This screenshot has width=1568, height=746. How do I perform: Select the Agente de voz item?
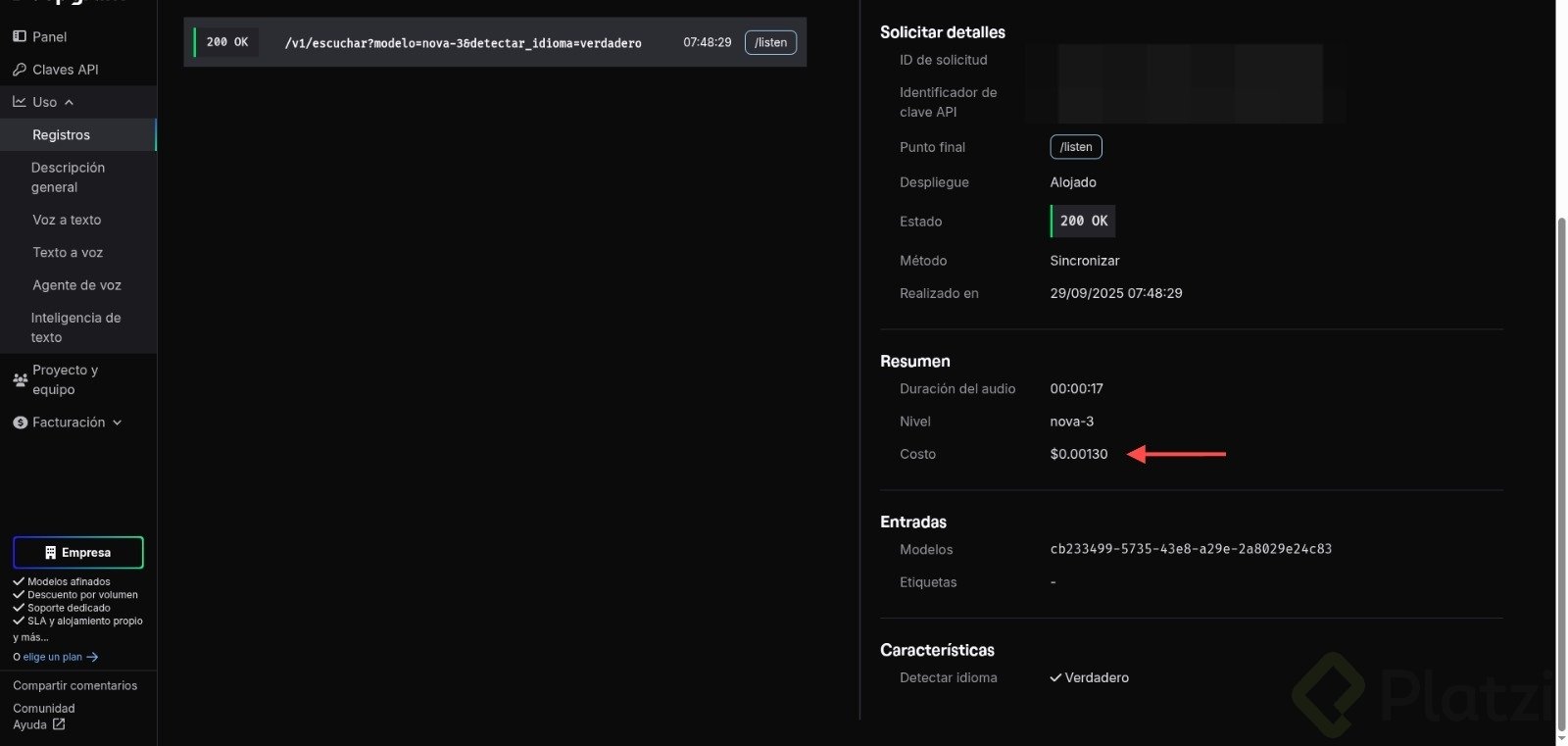[76, 285]
